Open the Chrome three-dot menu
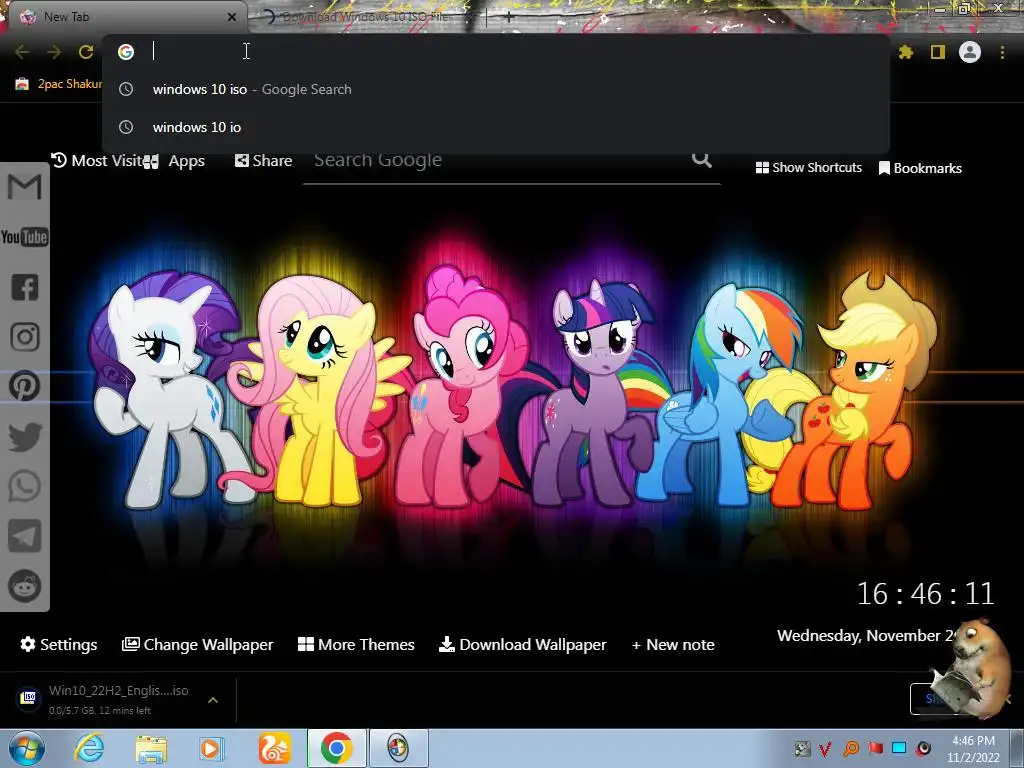This screenshot has width=1024, height=768. (x=1002, y=52)
